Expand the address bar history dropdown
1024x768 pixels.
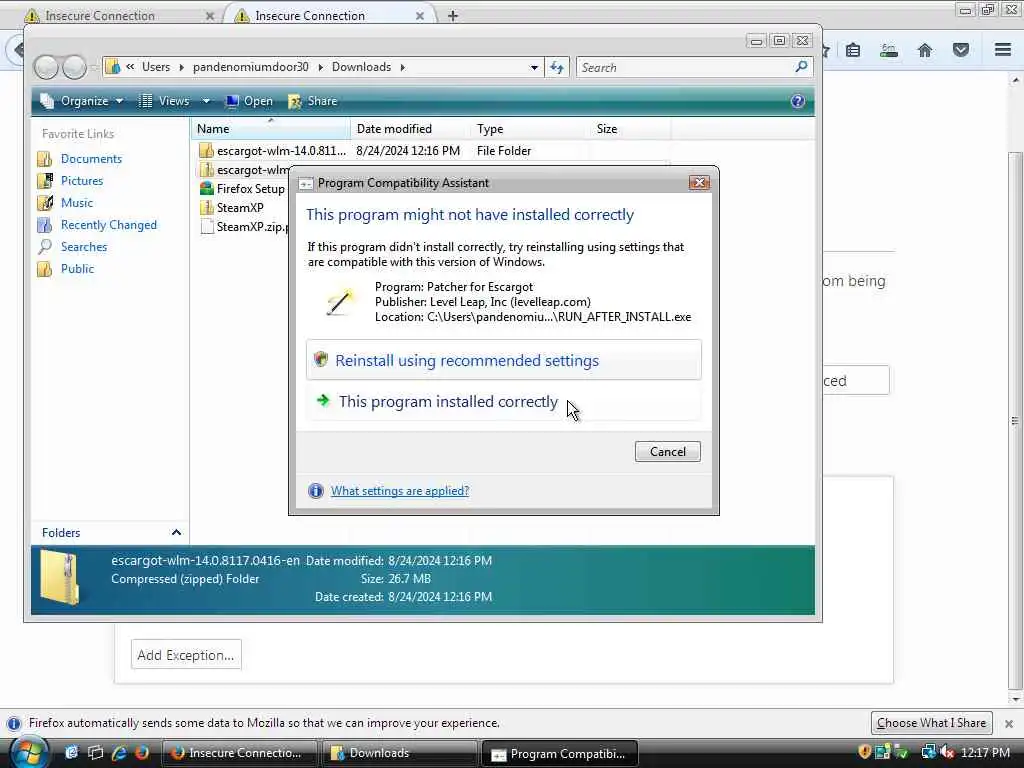click(534, 67)
